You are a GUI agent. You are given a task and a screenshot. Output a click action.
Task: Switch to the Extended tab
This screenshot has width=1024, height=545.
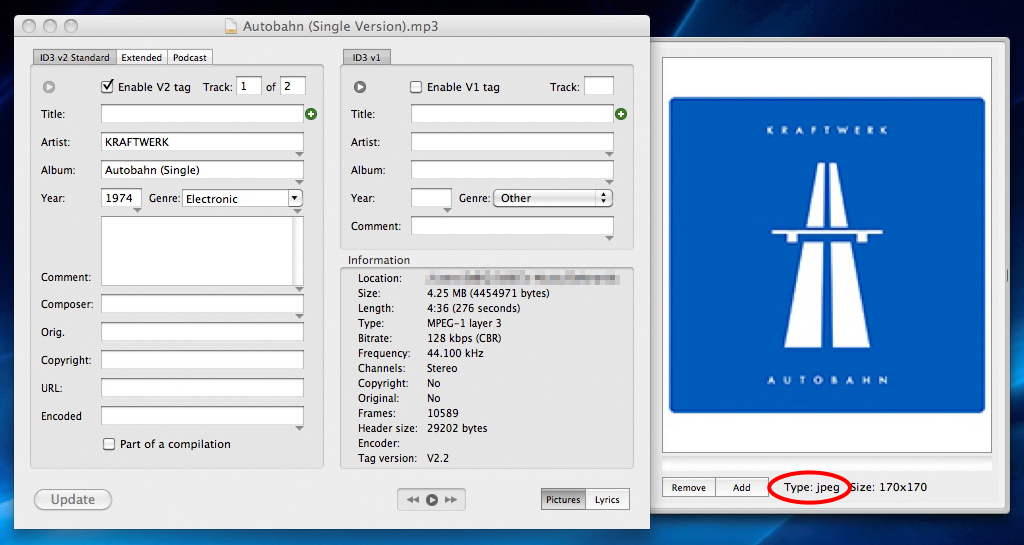(x=142, y=57)
